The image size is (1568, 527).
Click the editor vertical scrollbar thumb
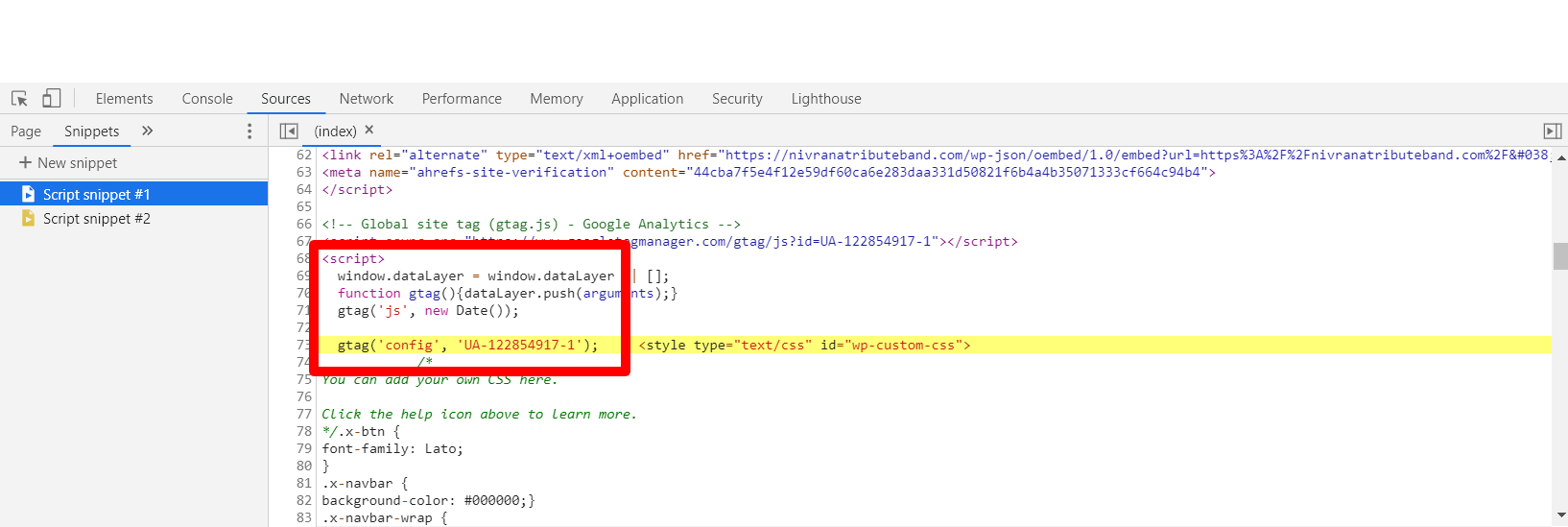click(x=1560, y=256)
